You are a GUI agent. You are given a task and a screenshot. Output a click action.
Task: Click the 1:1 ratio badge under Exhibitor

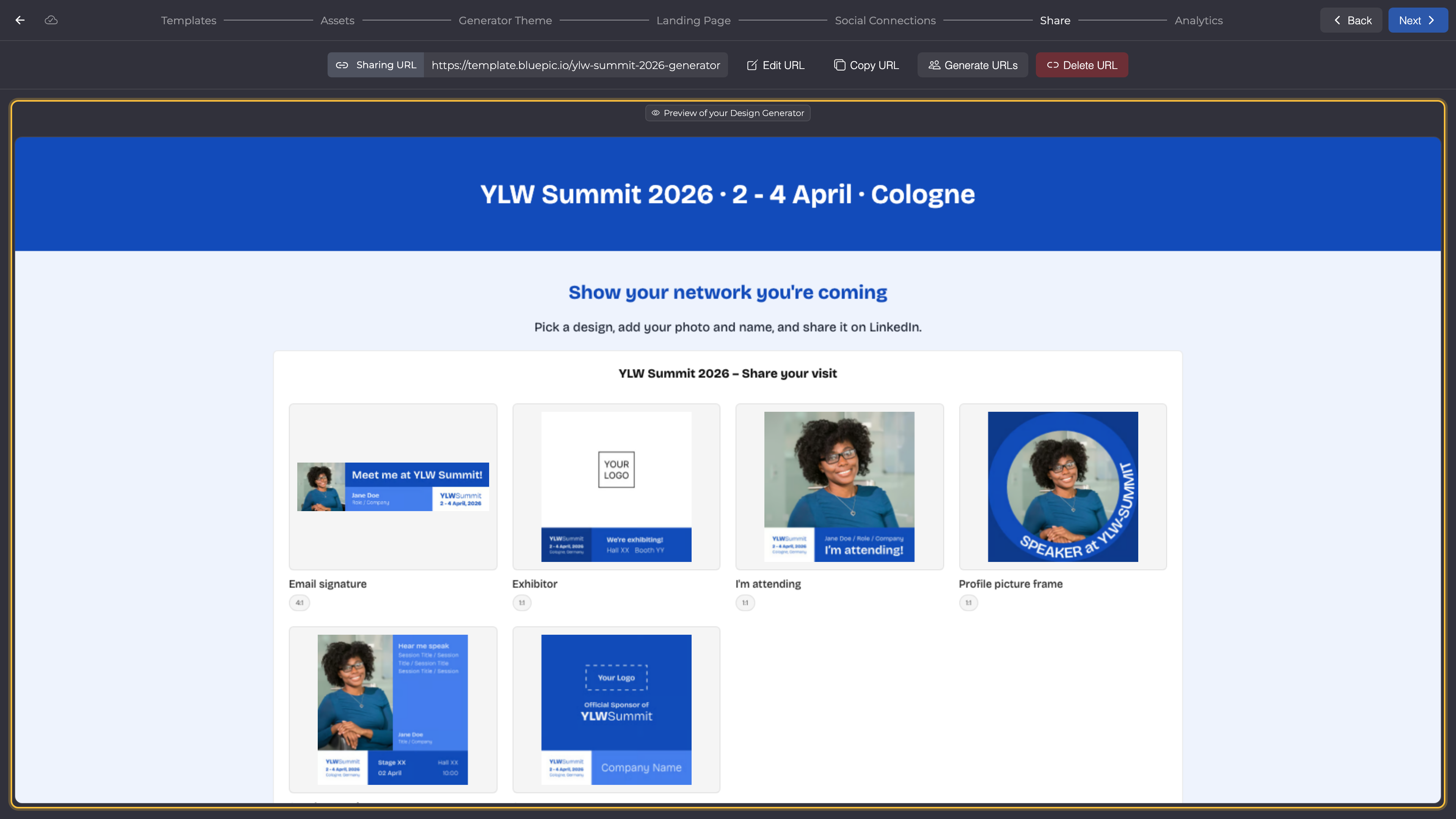pyautogui.click(x=522, y=602)
